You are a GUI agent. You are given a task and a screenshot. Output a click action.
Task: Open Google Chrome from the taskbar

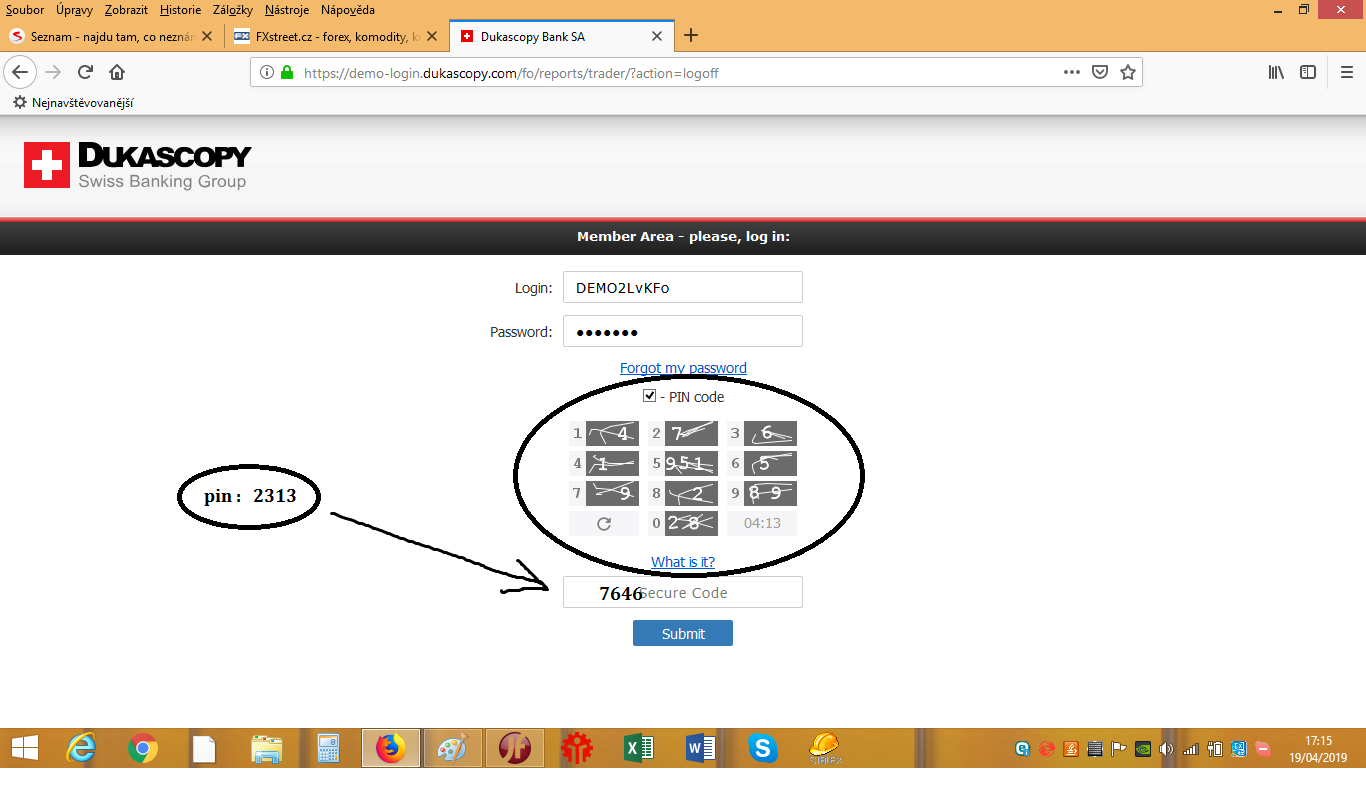tap(143, 748)
